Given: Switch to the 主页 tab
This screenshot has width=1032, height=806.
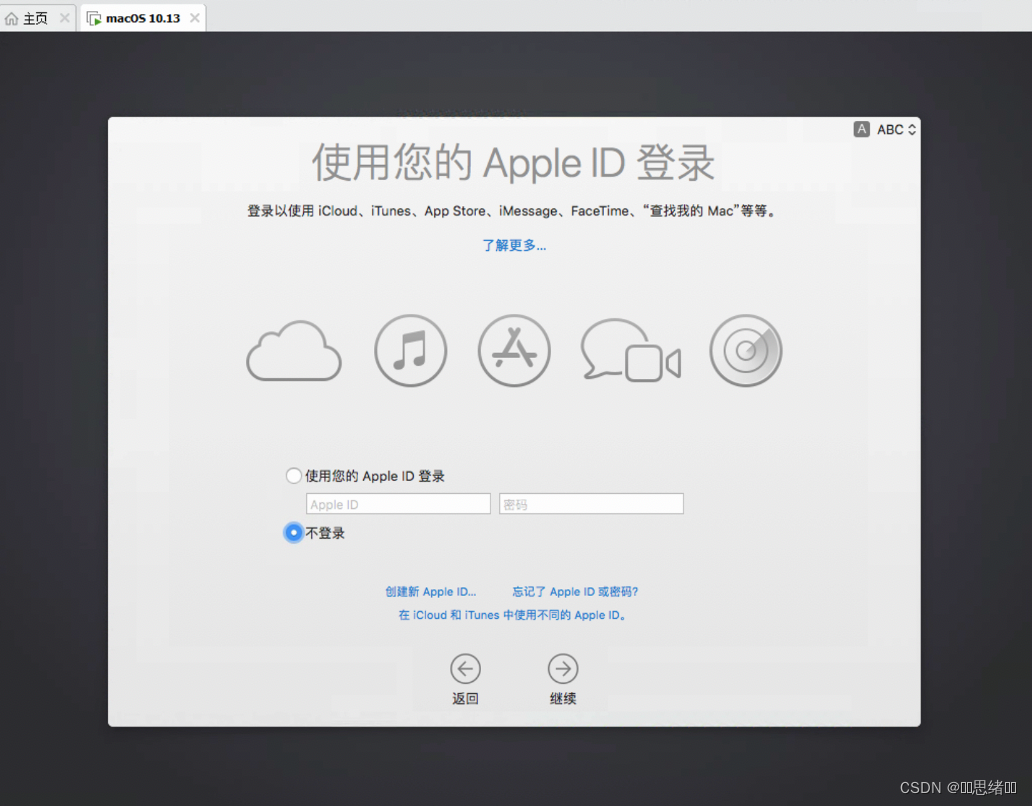Looking at the screenshot, I should coord(36,18).
